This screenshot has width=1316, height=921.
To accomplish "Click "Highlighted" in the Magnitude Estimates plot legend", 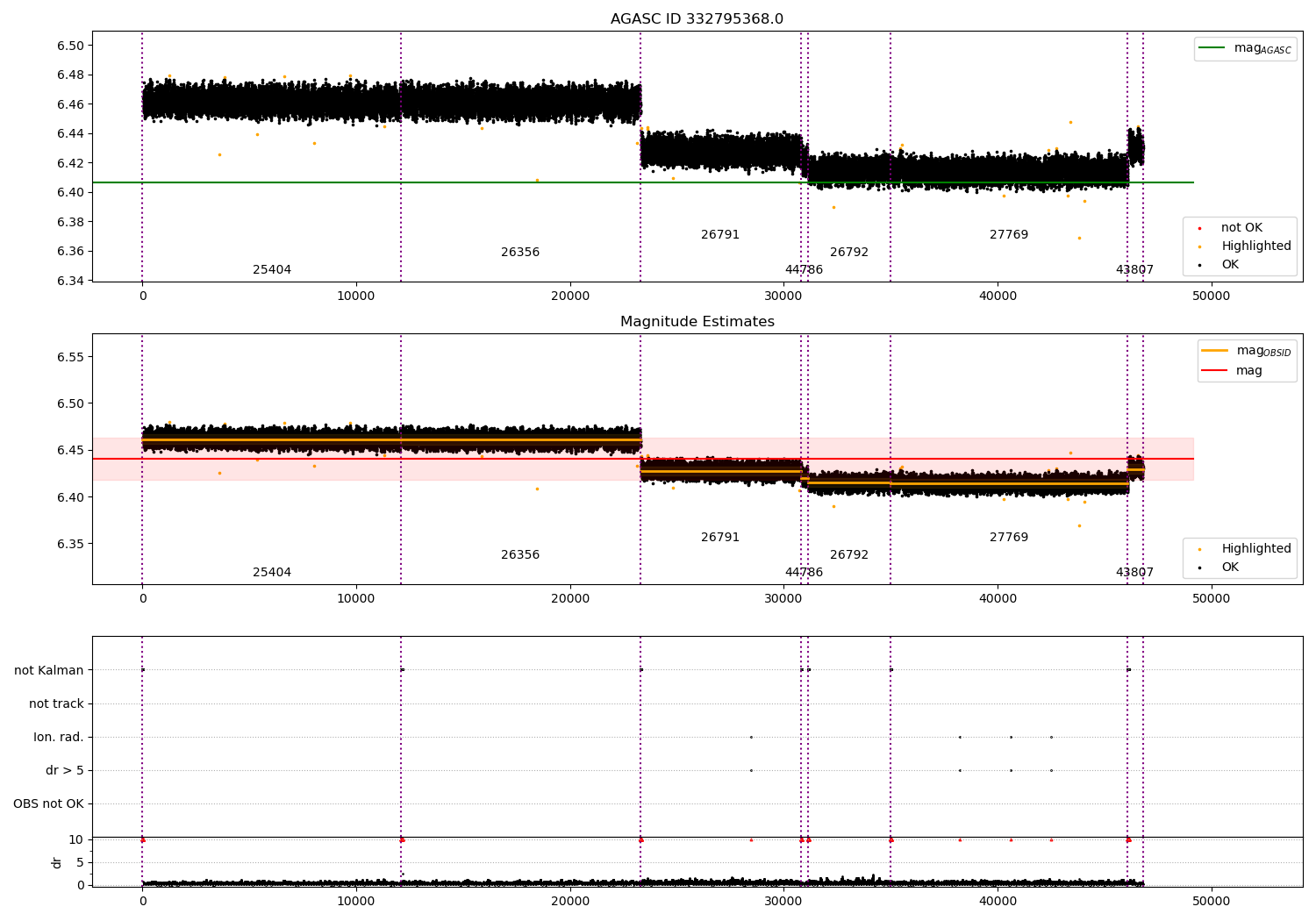I will click(1256, 548).
